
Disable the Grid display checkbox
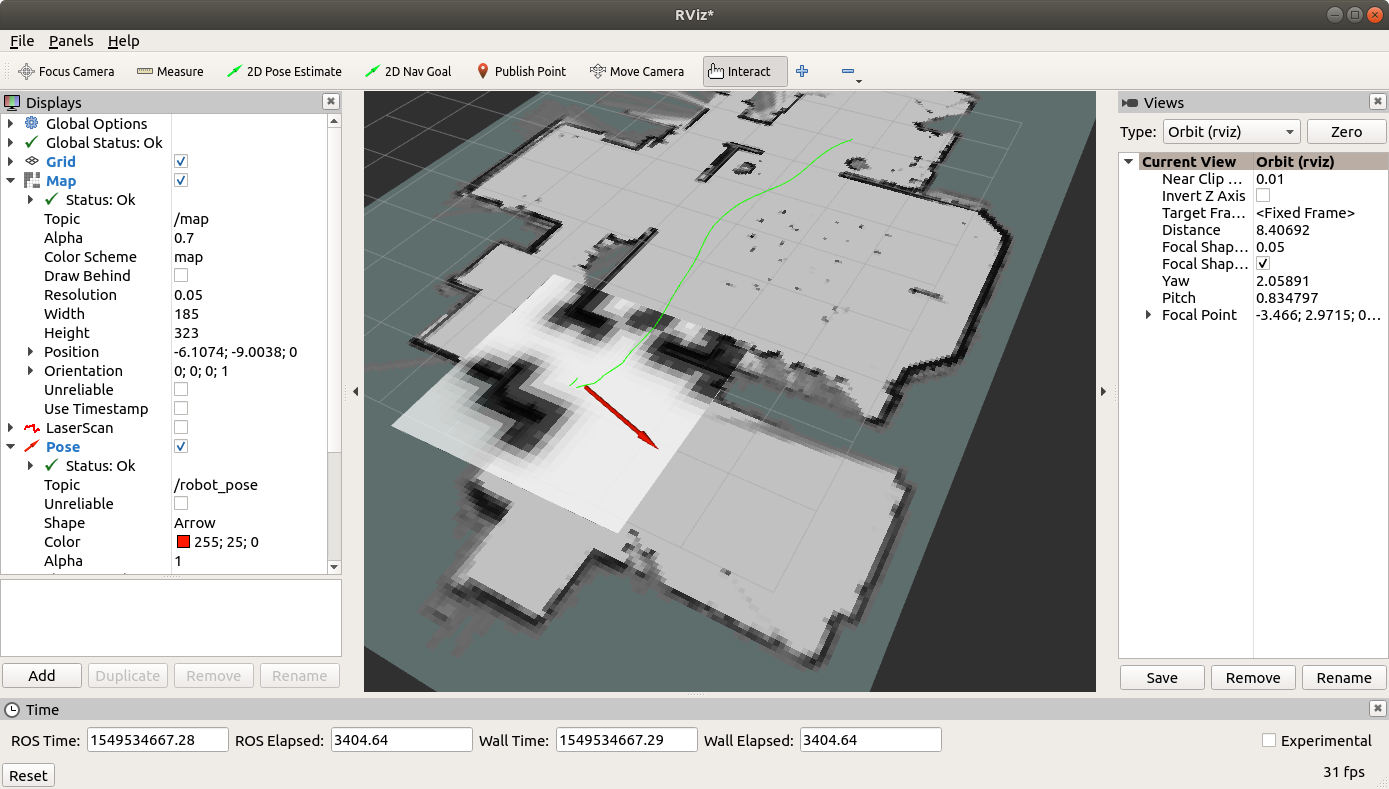point(181,161)
